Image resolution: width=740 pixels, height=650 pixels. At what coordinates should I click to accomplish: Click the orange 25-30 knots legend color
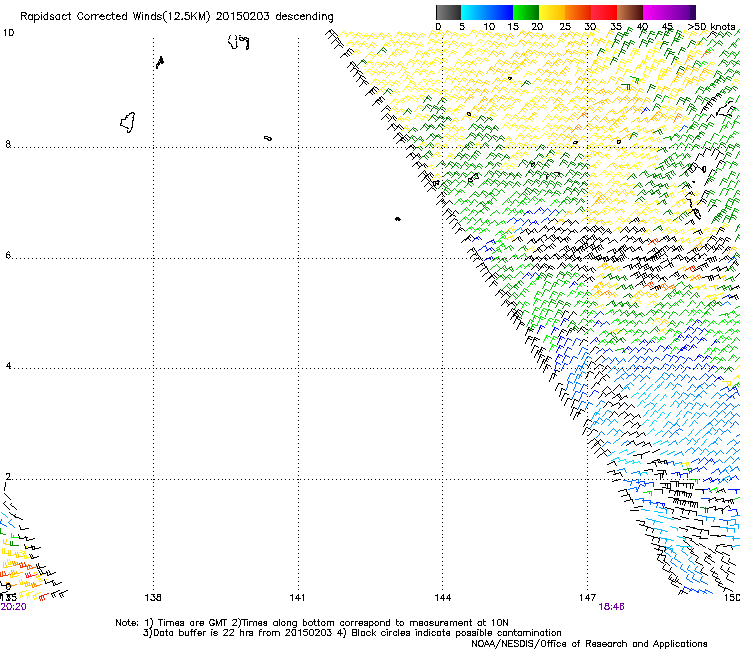coord(578,12)
